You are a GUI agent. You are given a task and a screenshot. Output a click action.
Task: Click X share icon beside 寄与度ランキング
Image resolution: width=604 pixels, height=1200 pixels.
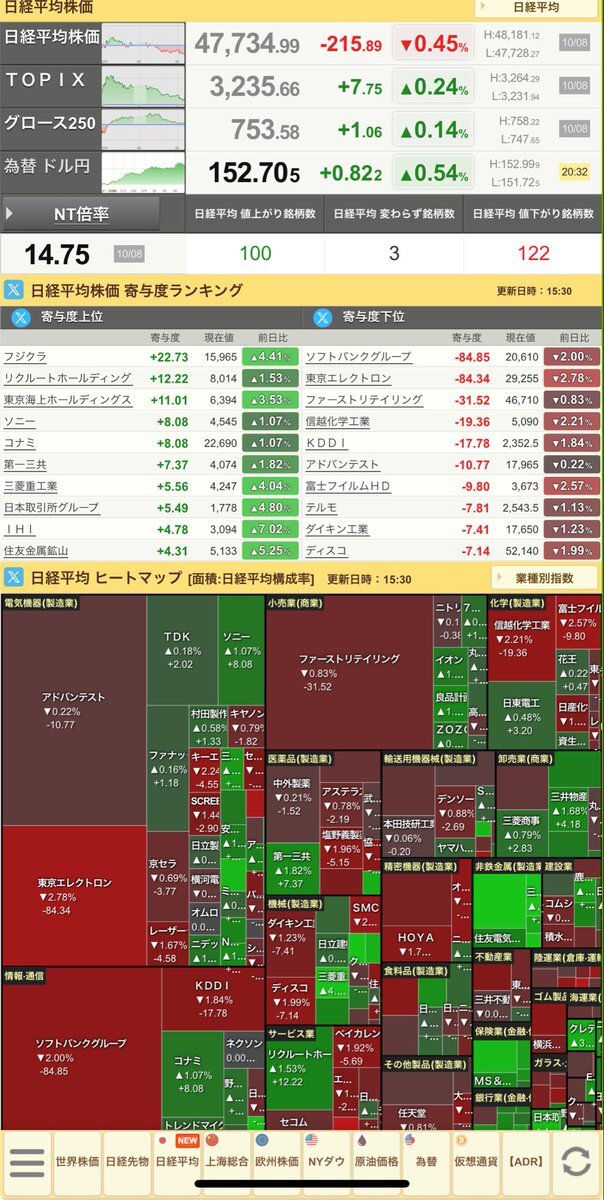(15, 290)
